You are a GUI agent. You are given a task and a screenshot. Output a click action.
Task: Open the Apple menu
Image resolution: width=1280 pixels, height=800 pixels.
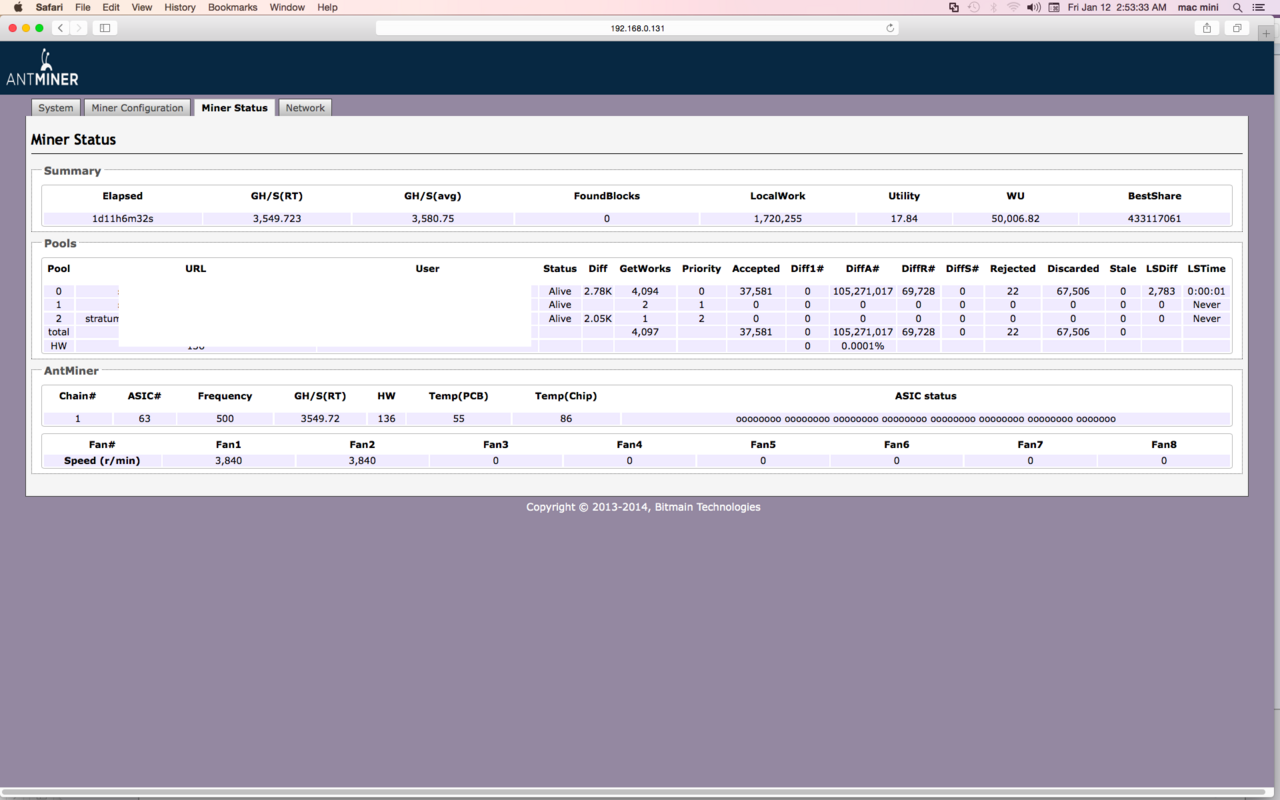point(17,7)
